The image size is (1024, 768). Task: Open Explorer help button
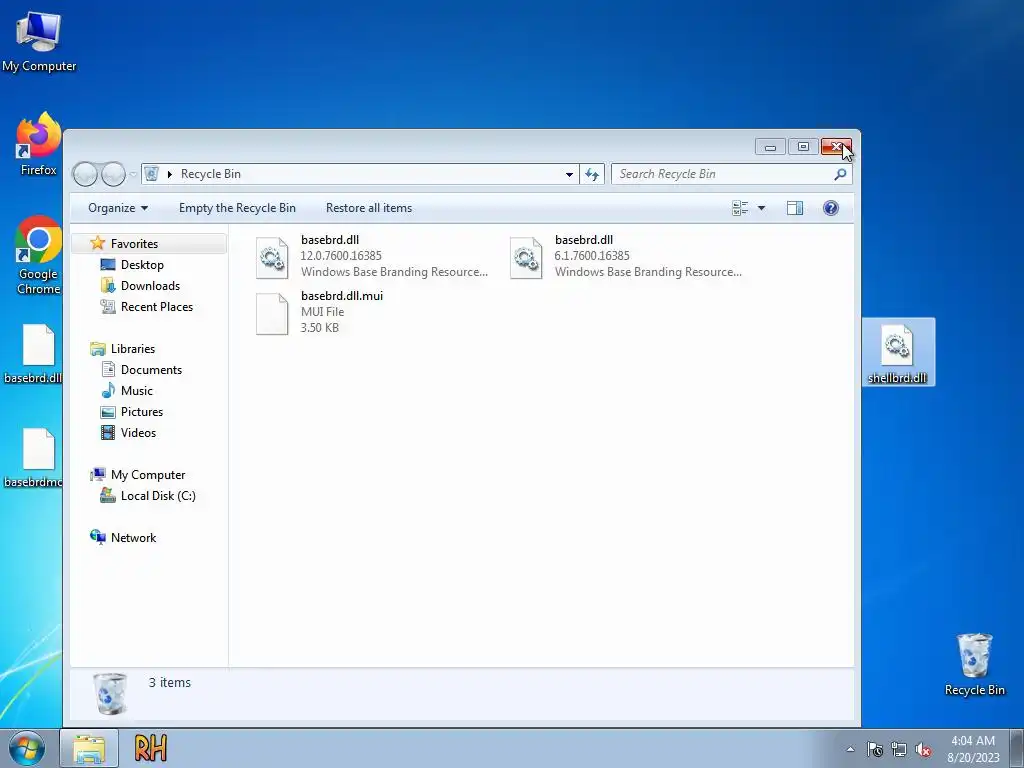coord(831,208)
